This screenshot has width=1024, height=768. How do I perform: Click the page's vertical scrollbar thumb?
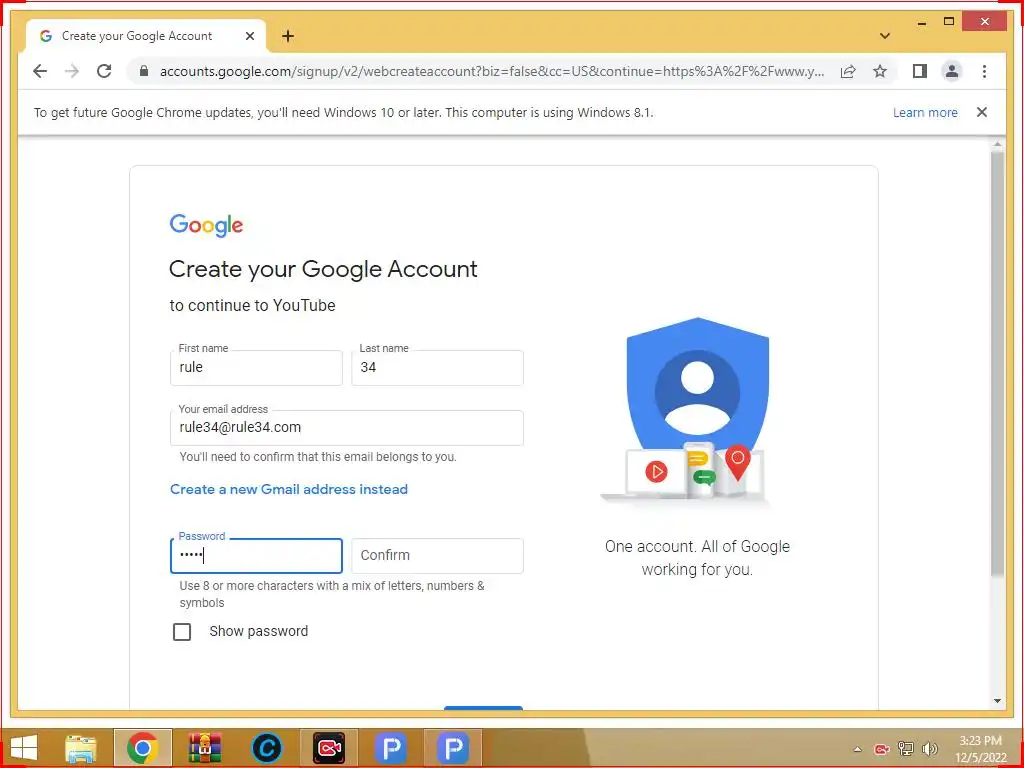(x=997, y=362)
